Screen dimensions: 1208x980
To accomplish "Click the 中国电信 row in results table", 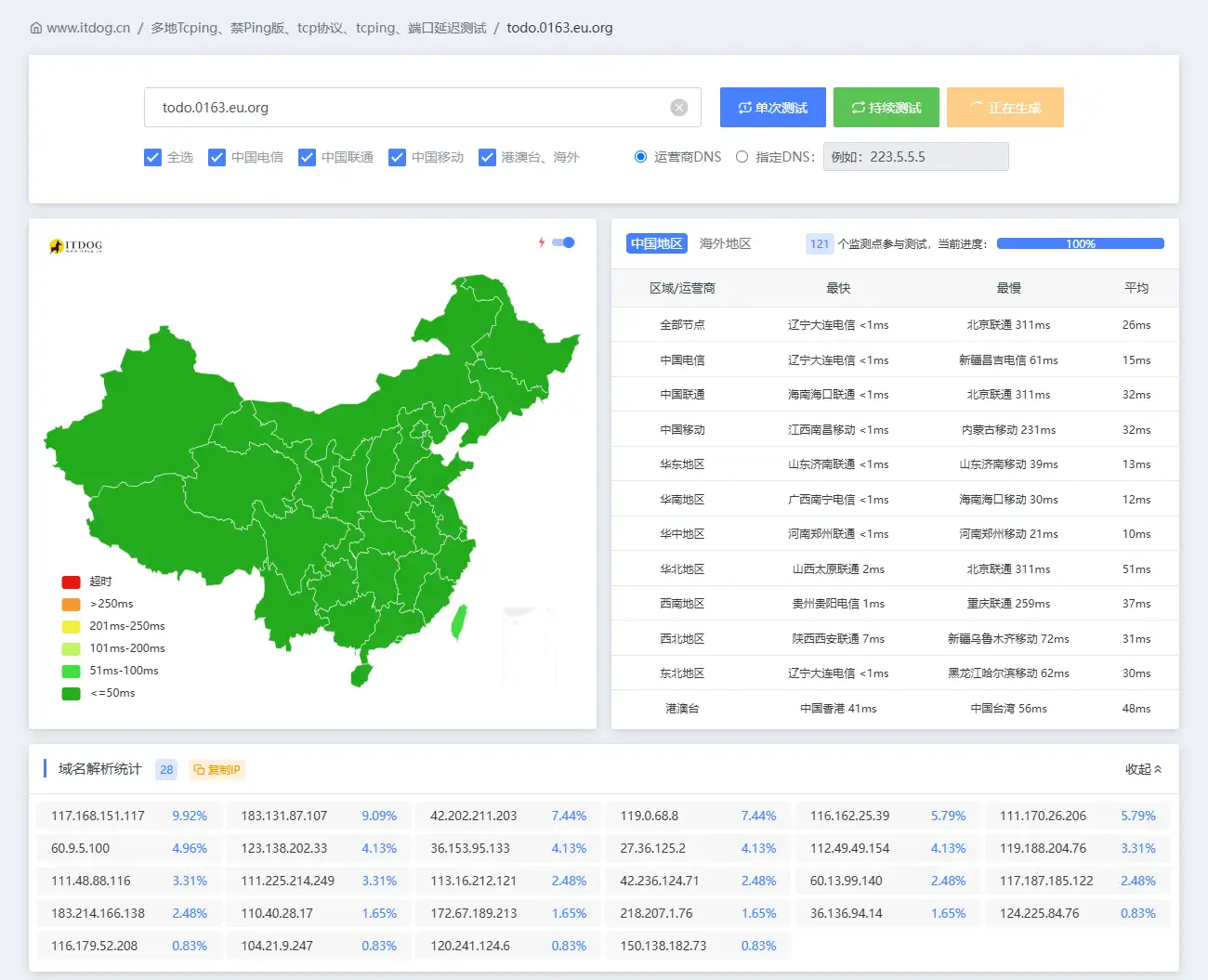I will [x=895, y=359].
